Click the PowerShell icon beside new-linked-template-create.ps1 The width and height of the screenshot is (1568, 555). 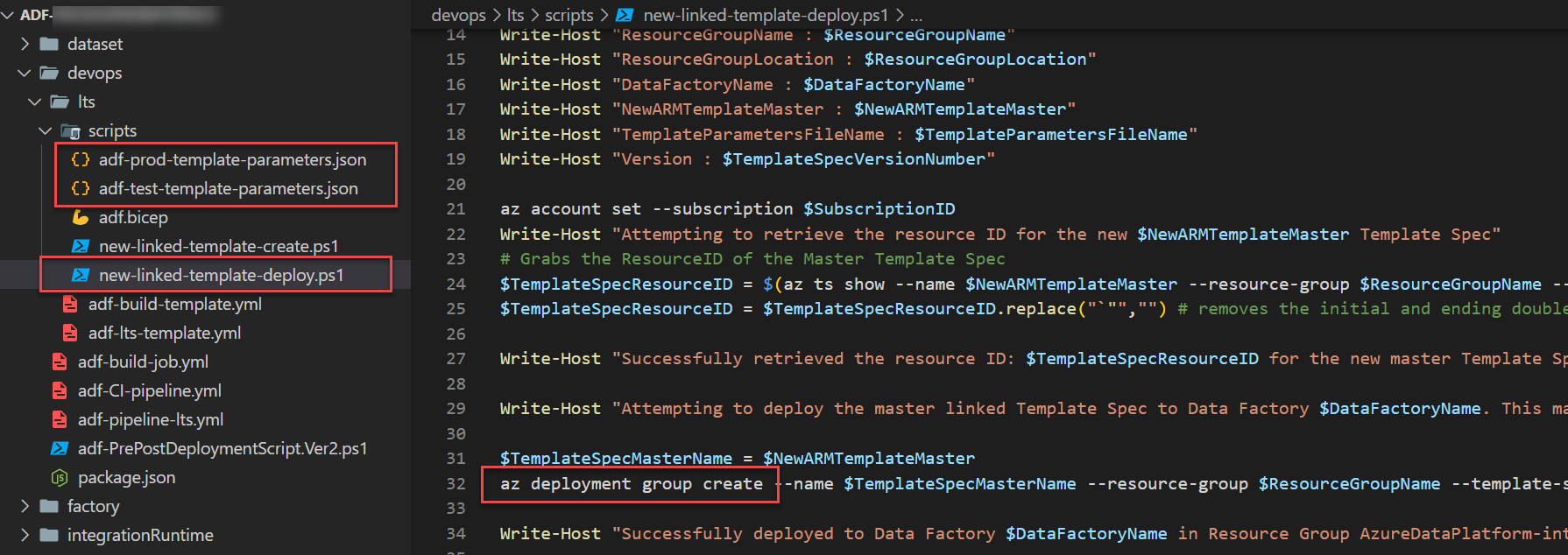[81, 247]
